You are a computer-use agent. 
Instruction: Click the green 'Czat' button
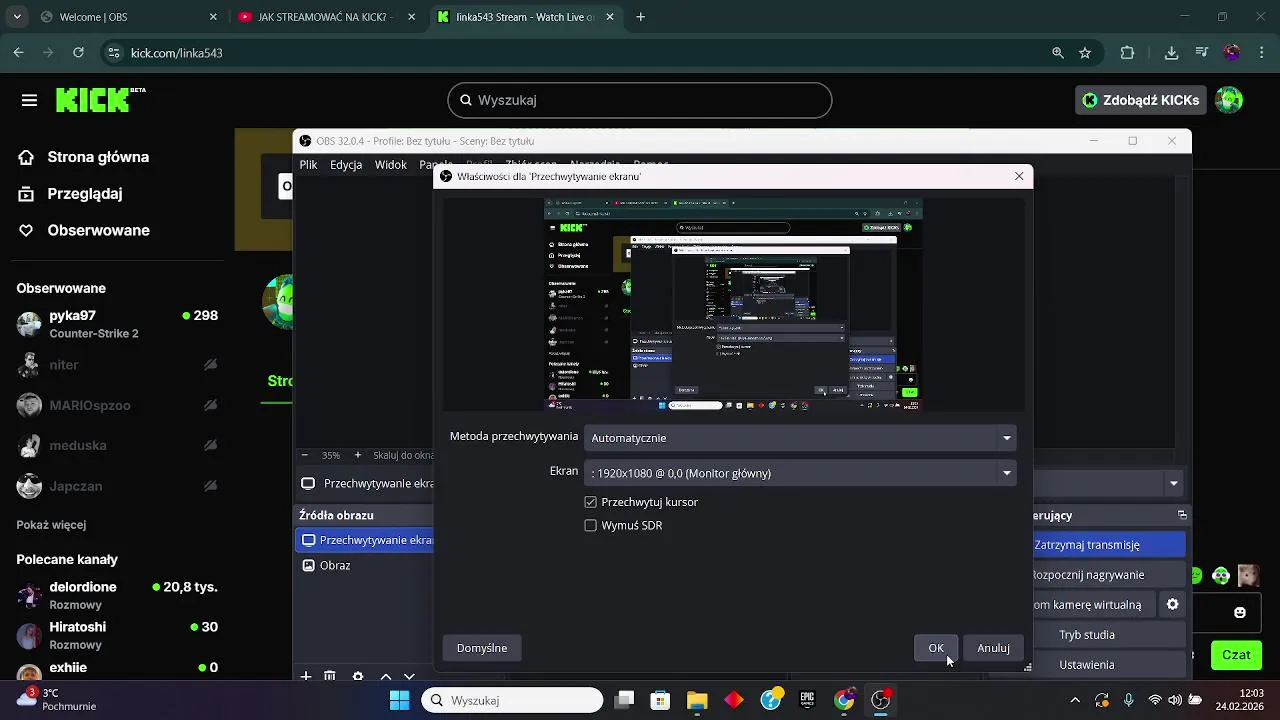pos(1236,655)
